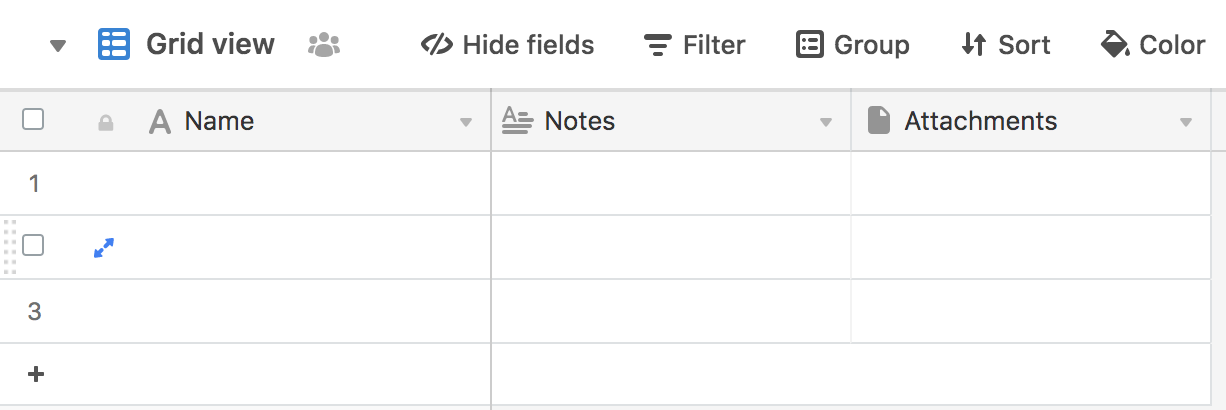Click the blue grid view icon
The height and width of the screenshot is (410, 1226).
[x=113, y=45]
